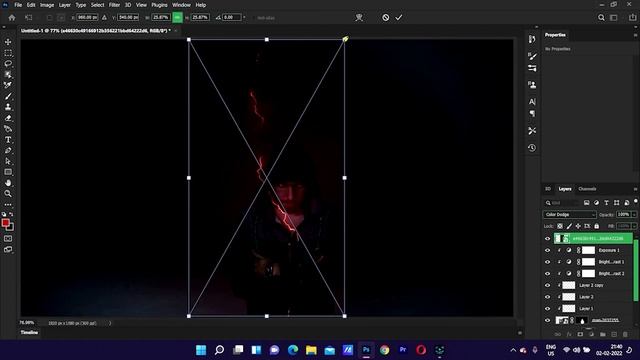Hide the Layer 2 copy layer
The width and height of the screenshot is (640, 360).
click(547, 285)
